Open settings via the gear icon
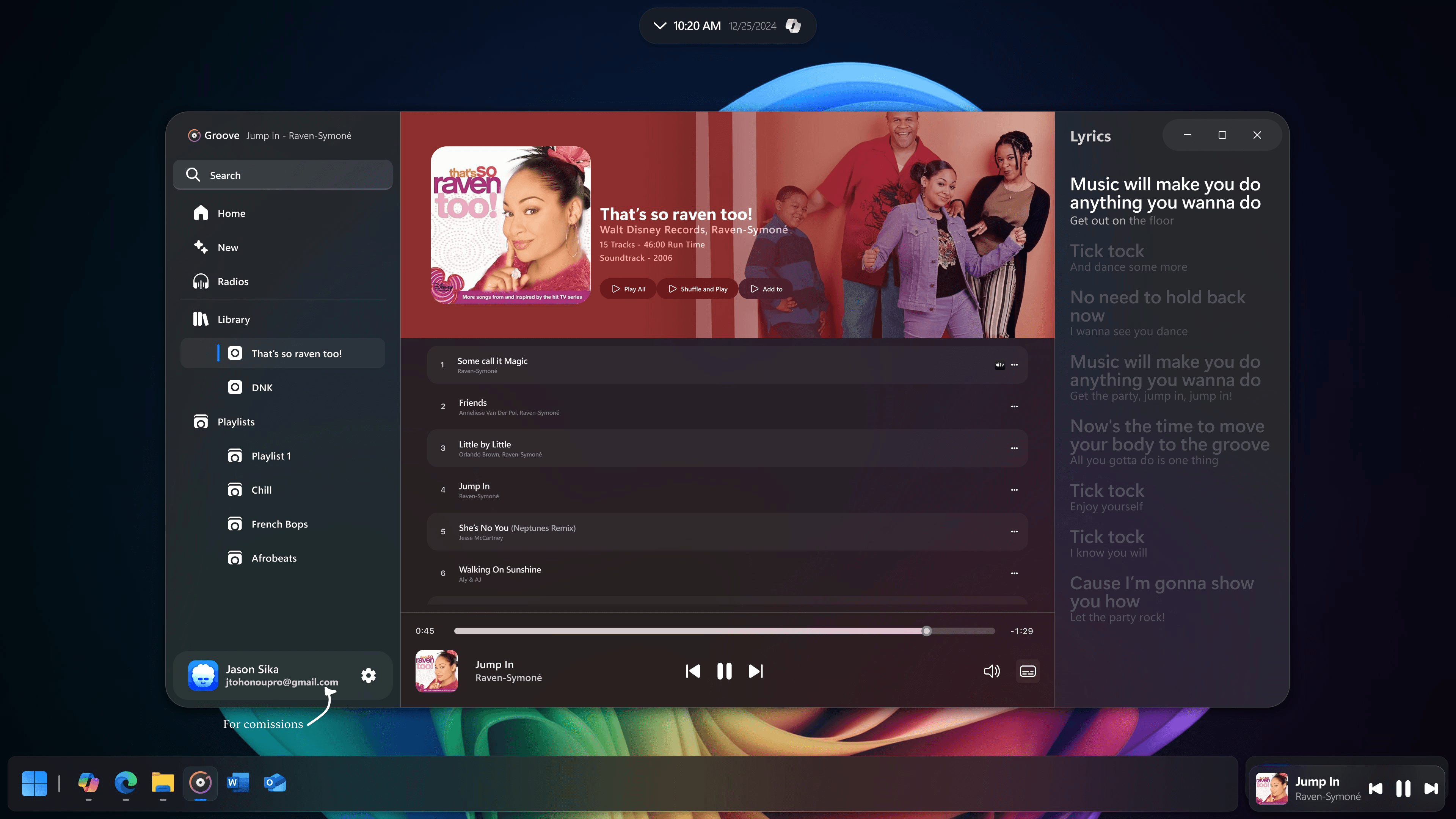This screenshot has height=819, width=1456. [x=369, y=675]
